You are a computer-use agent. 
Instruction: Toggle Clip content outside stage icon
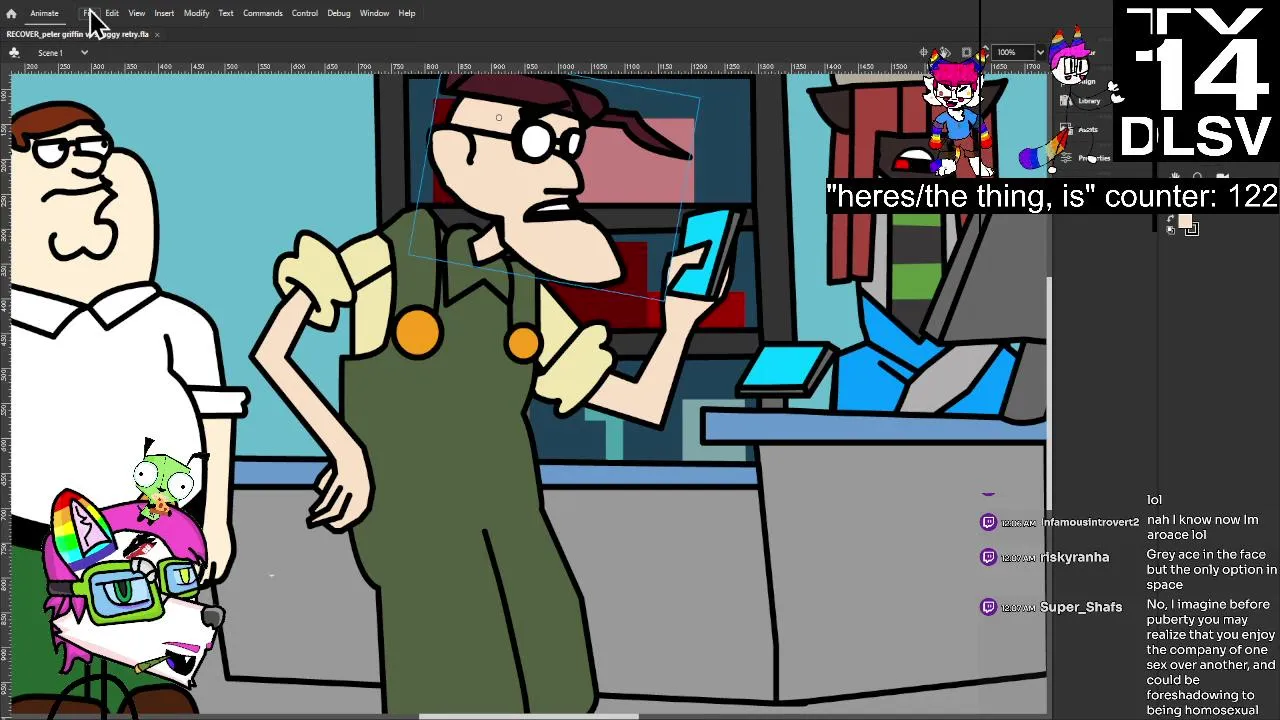click(966, 52)
